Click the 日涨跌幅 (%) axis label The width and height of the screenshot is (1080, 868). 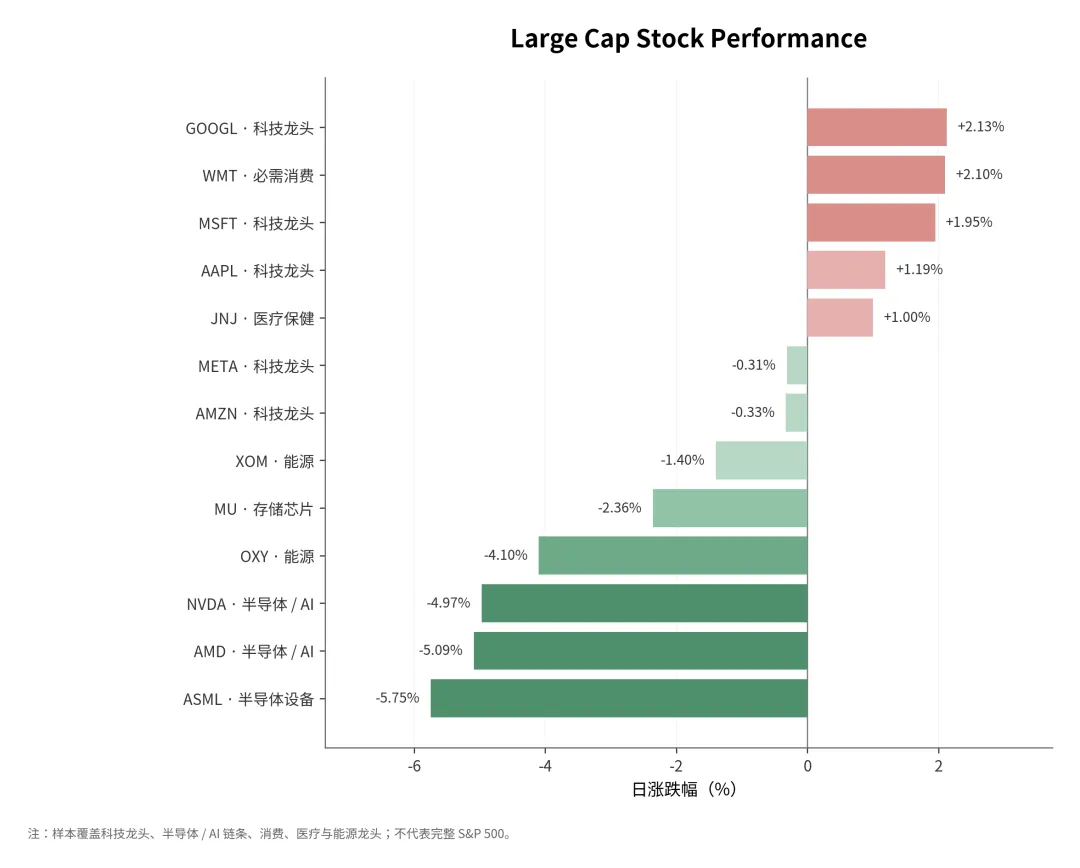pyautogui.click(x=684, y=789)
